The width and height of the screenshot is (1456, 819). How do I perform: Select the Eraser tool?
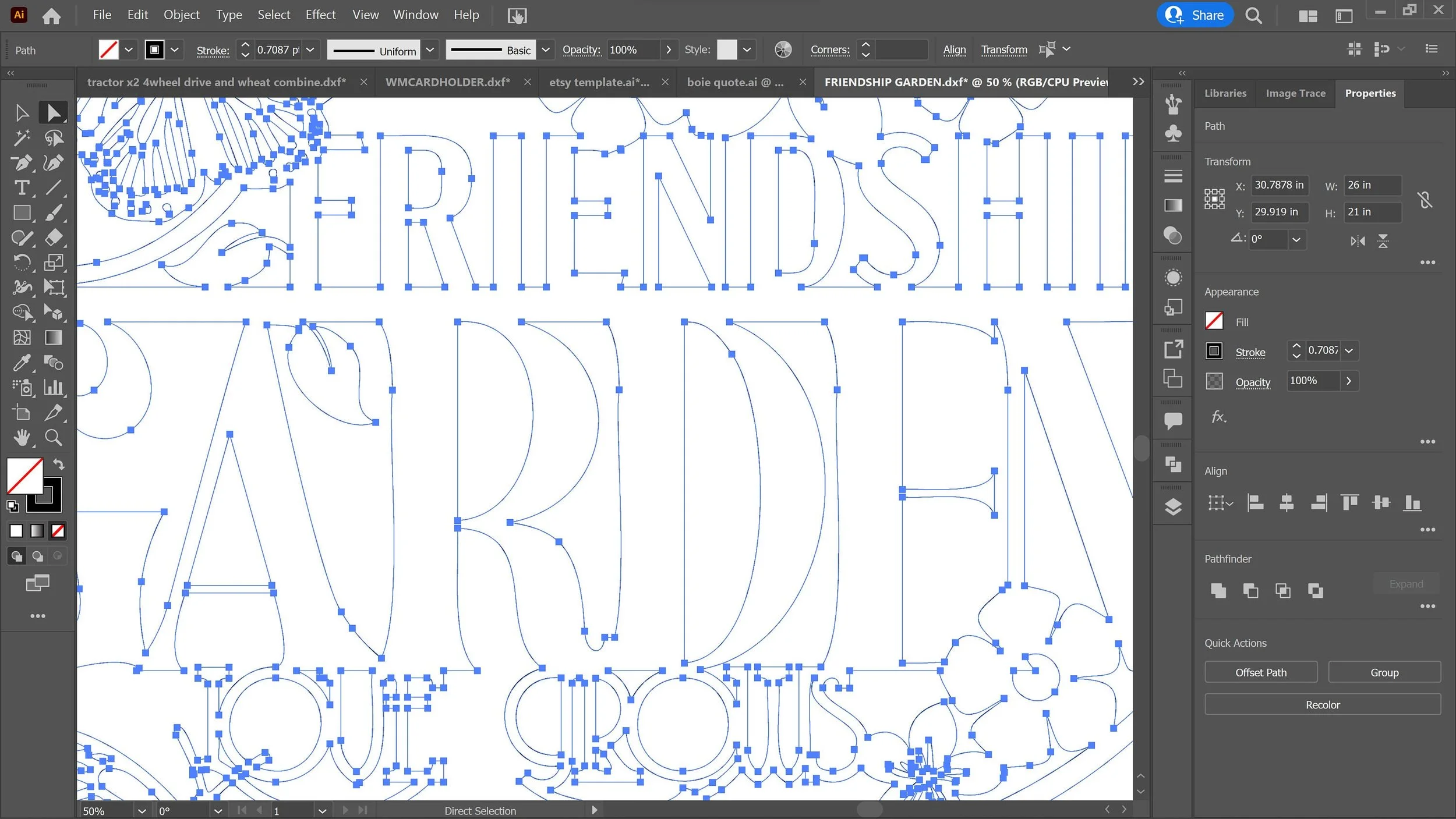pos(54,238)
